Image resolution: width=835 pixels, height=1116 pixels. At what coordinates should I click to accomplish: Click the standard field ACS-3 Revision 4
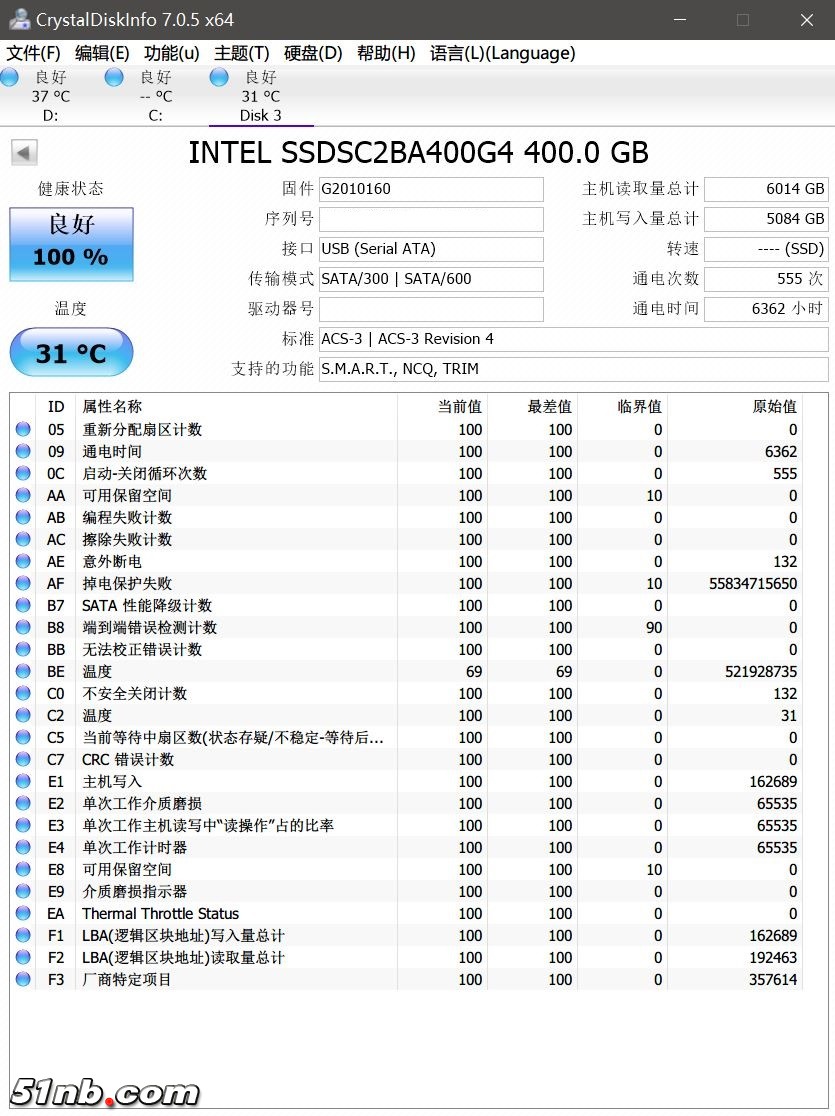tap(574, 339)
